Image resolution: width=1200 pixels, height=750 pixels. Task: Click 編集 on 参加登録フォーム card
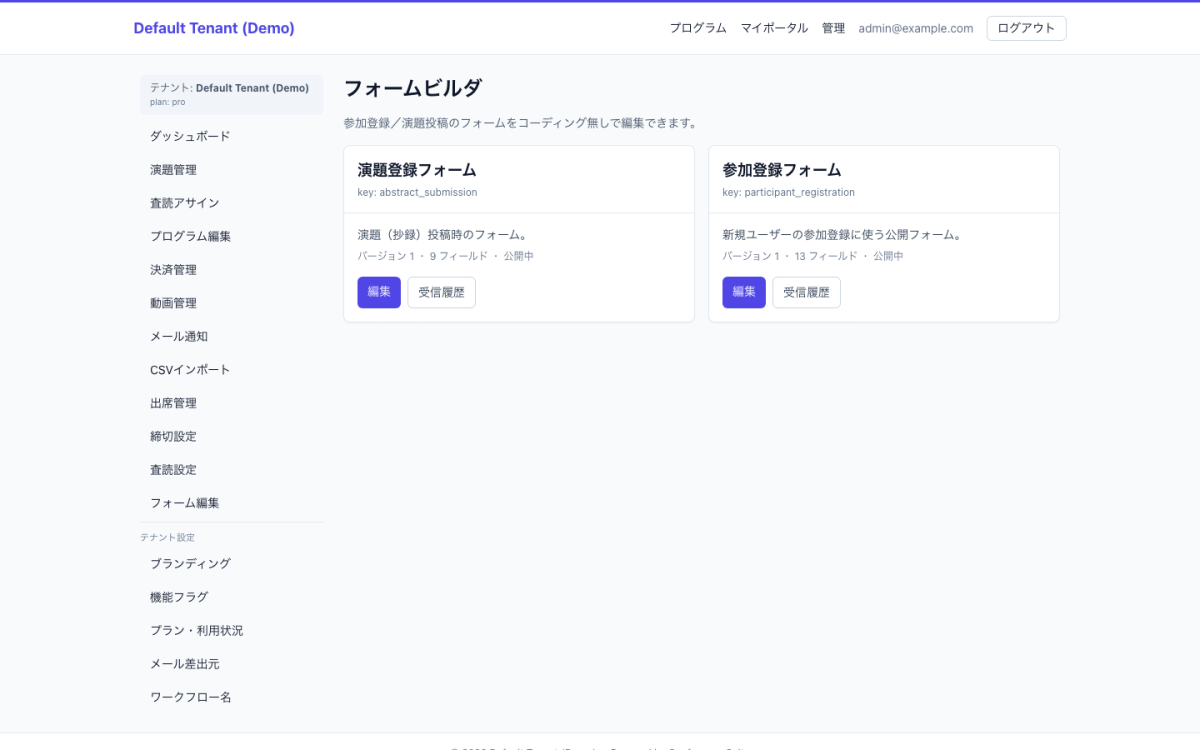[744, 292]
